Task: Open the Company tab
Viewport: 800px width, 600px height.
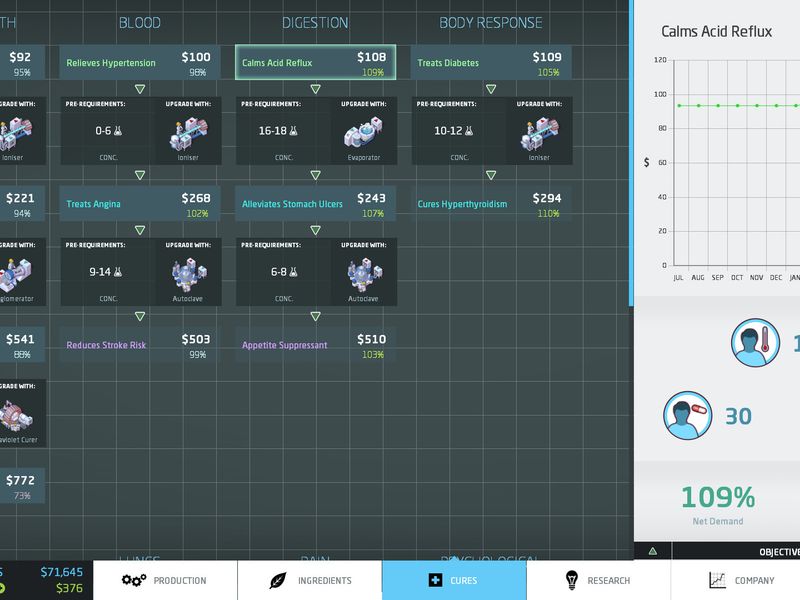Action: click(736, 580)
